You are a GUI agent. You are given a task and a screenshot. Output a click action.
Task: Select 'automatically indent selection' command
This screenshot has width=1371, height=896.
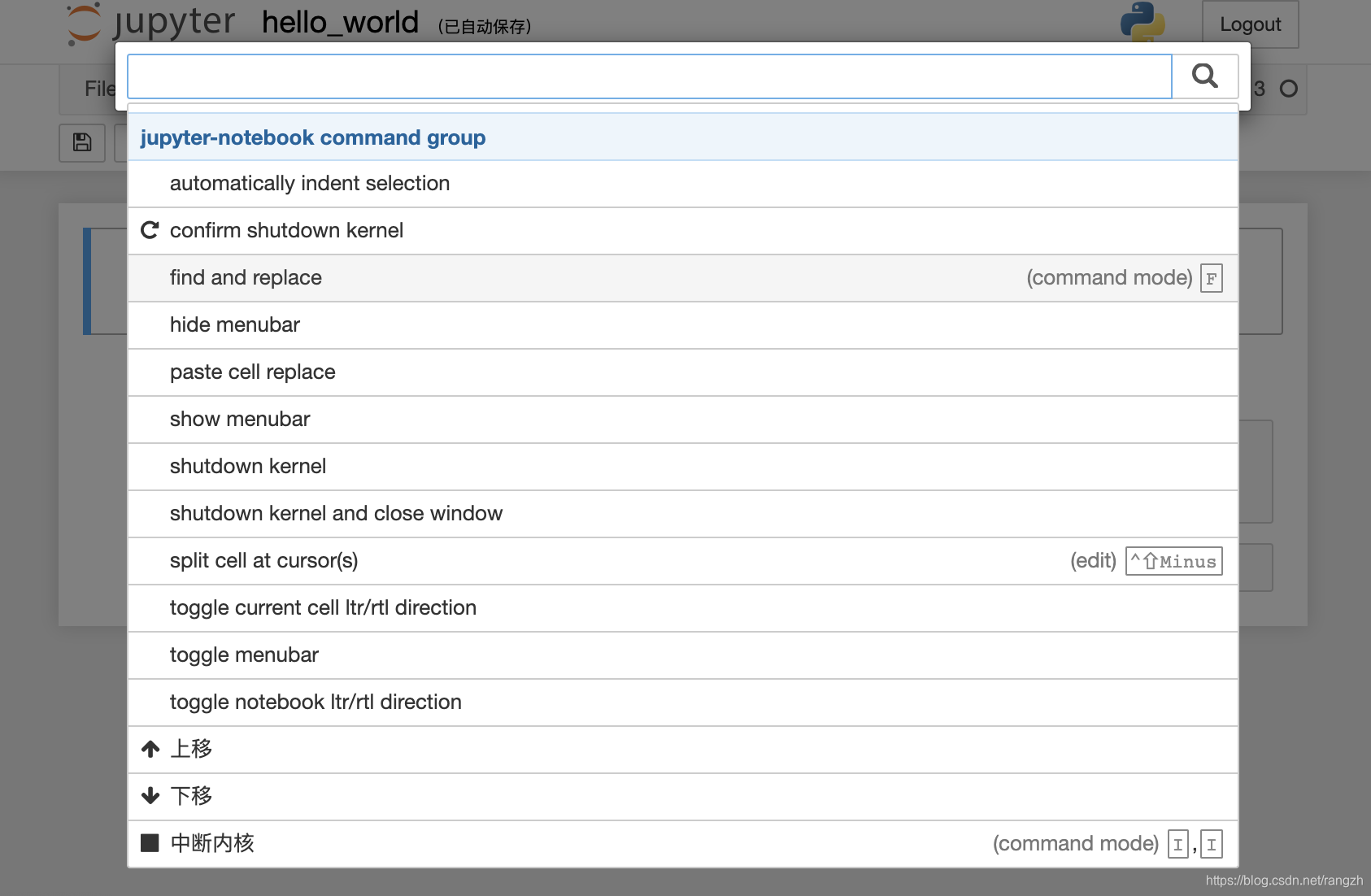pyautogui.click(x=683, y=184)
